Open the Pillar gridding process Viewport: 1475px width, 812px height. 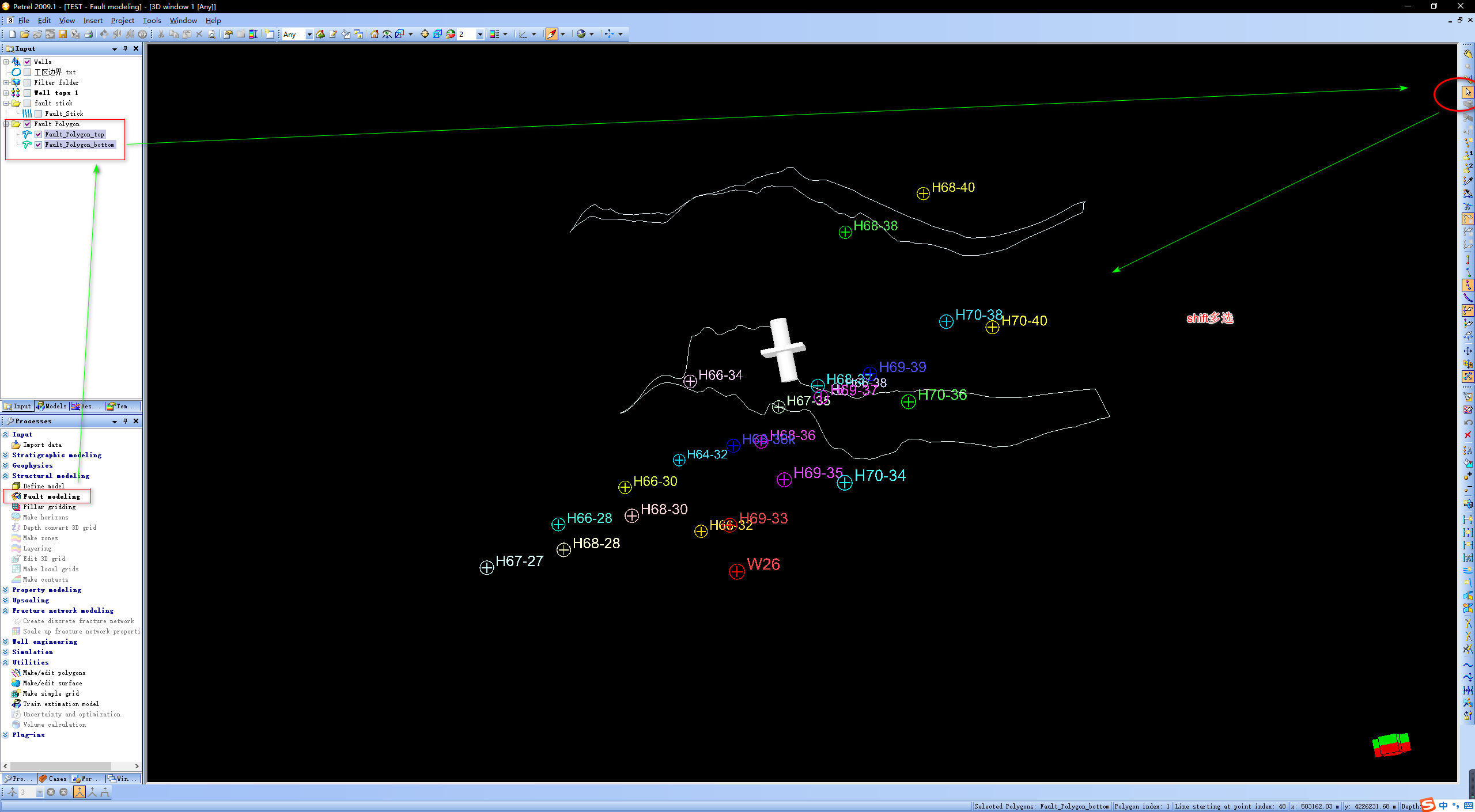point(49,507)
